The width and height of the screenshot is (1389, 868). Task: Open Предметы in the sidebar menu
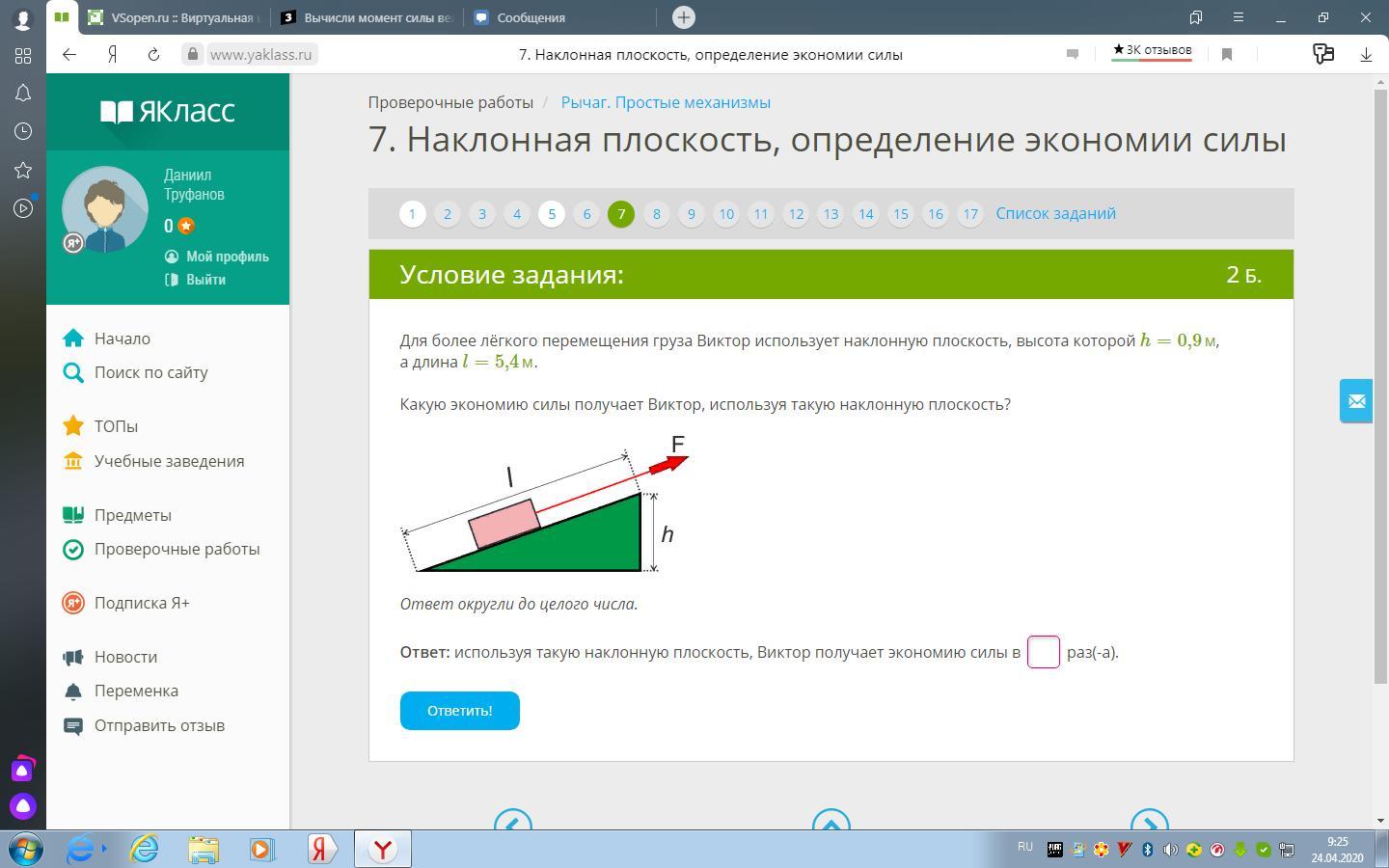tap(132, 515)
